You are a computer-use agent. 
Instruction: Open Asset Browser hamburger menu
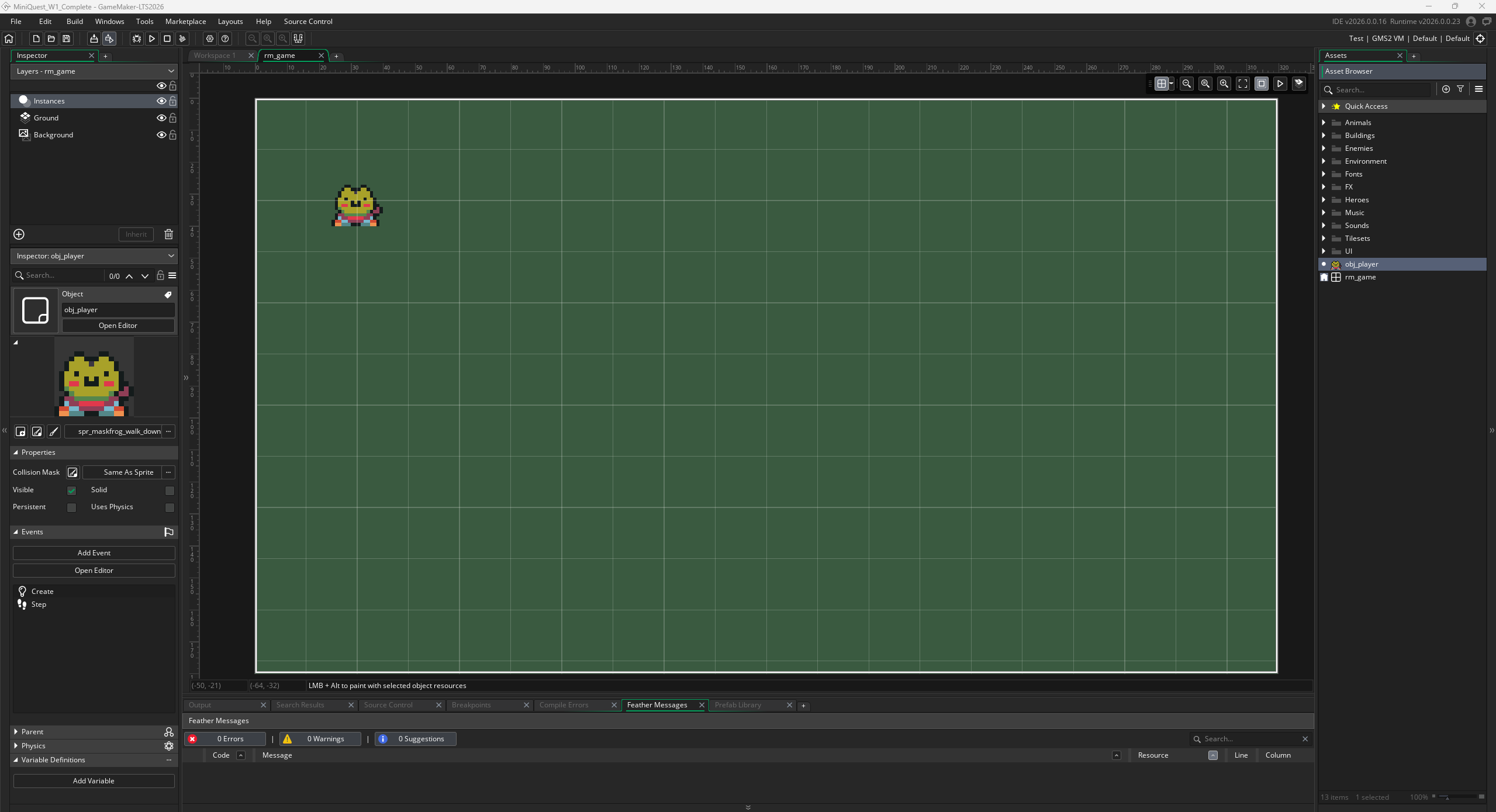coord(1478,89)
